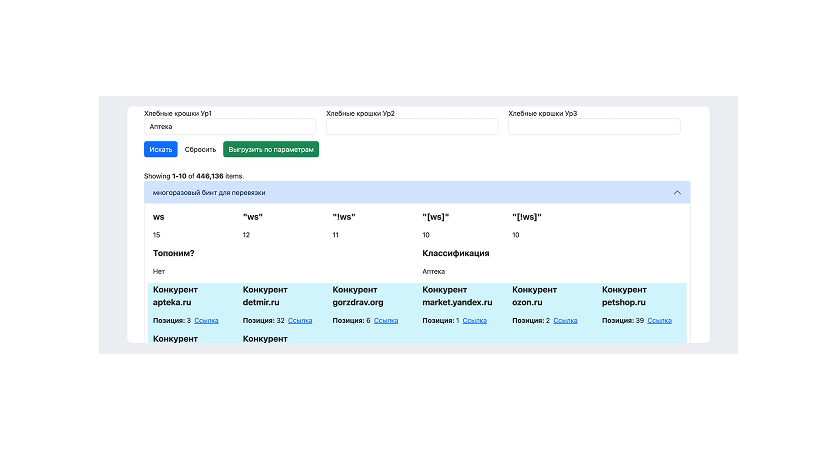Click the Хлебные крошки Ур2 input field

[x=411, y=127]
